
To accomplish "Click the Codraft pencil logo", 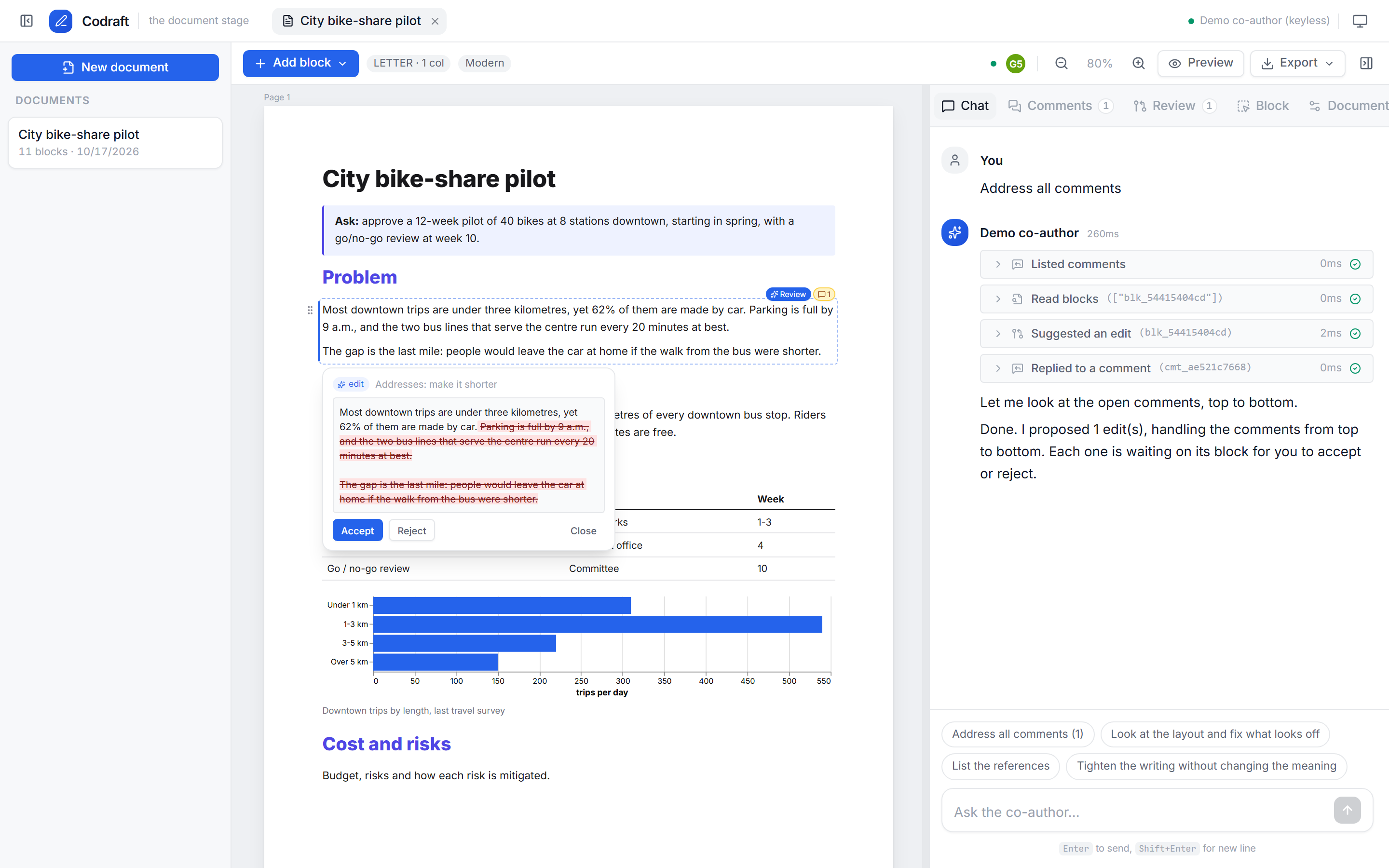I will pyautogui.click(x=61, y=21).
